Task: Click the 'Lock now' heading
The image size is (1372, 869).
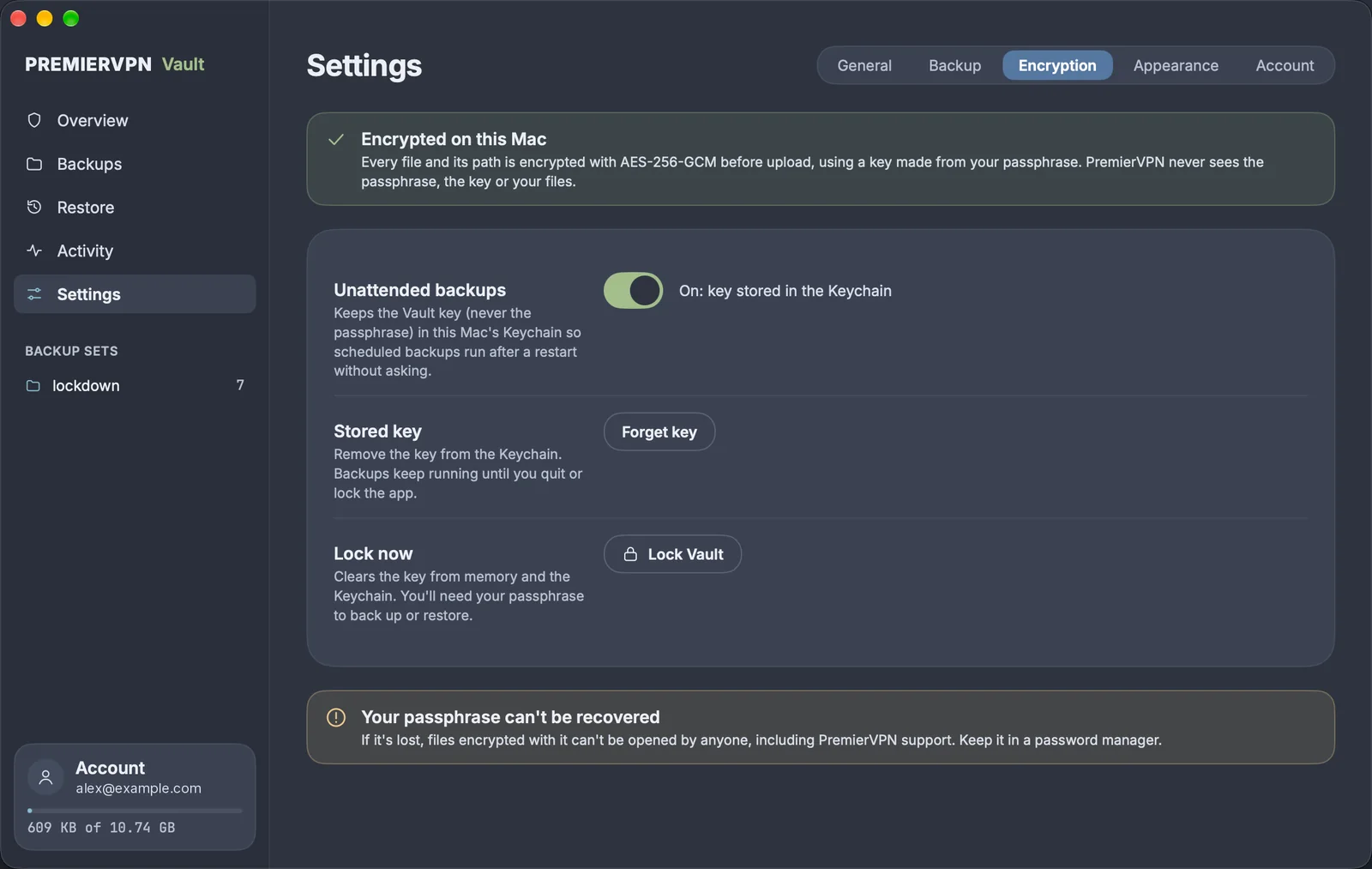Action: pyautogui.click(x=373, y=553)
